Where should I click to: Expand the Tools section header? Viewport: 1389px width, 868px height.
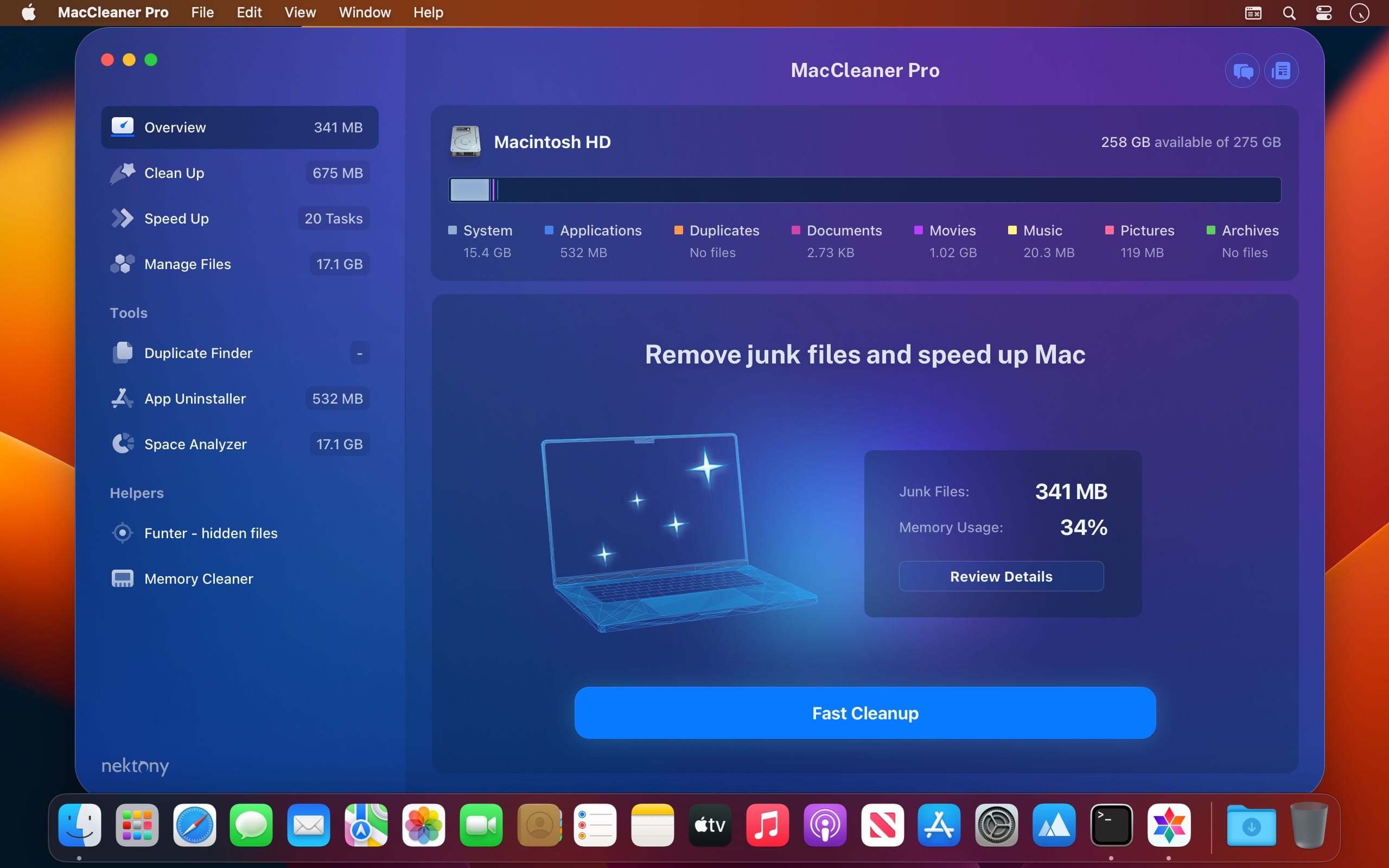tap(129, 312)
